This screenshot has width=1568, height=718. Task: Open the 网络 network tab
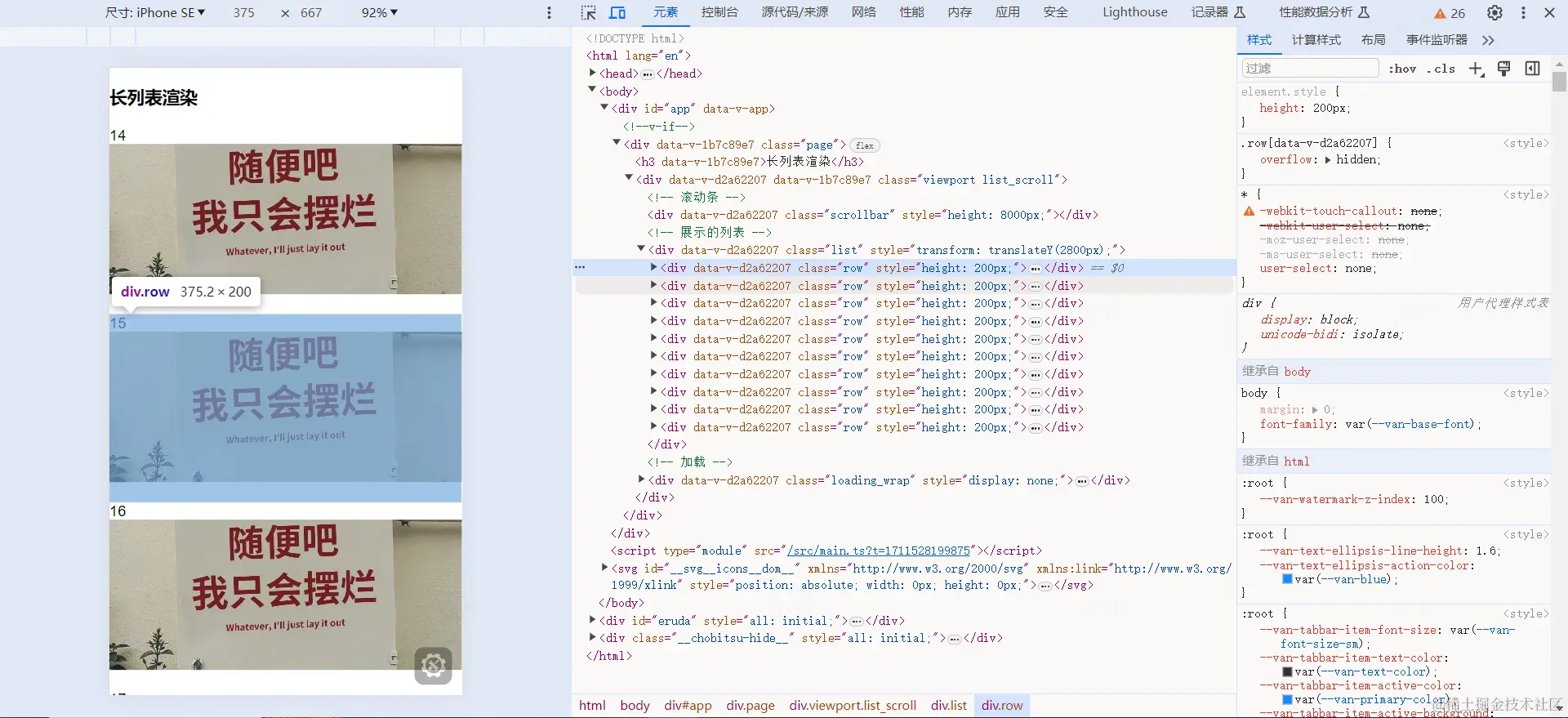pos(864,12)
